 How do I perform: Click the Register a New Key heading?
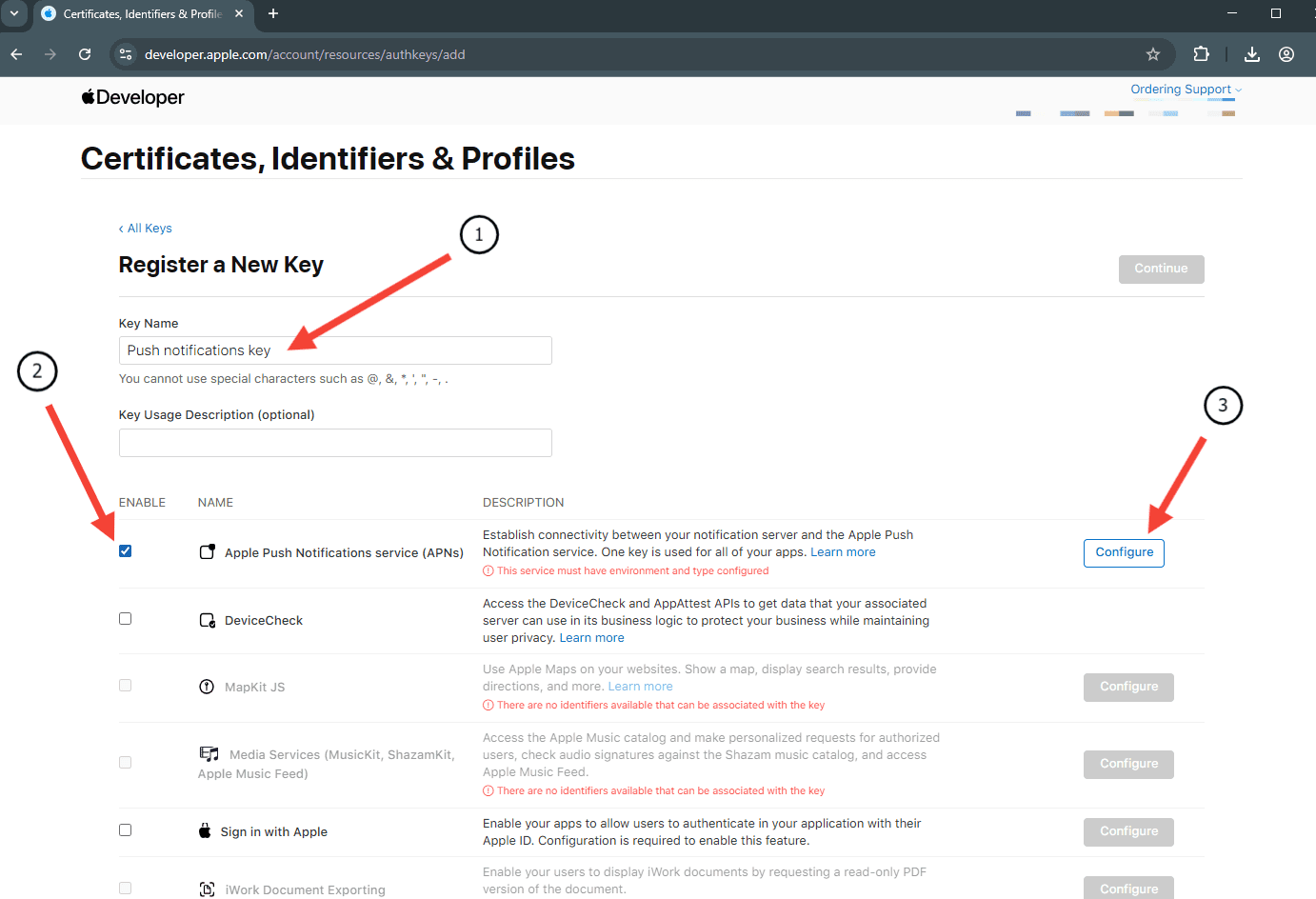[221, 265]
